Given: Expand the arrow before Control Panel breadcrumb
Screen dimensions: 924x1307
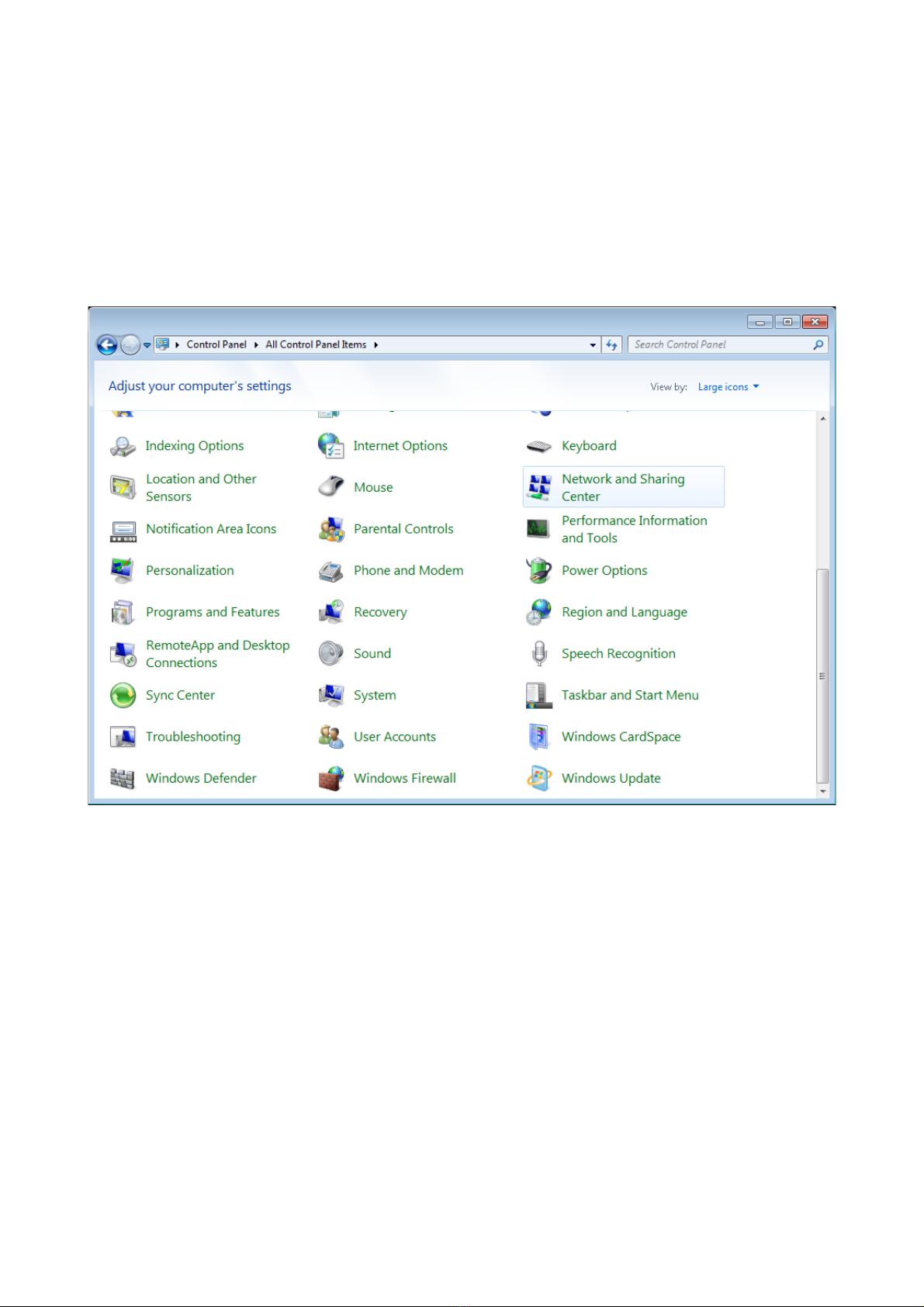Looking at the screenshot, I should pyautogui.click(x=178, y=345).
